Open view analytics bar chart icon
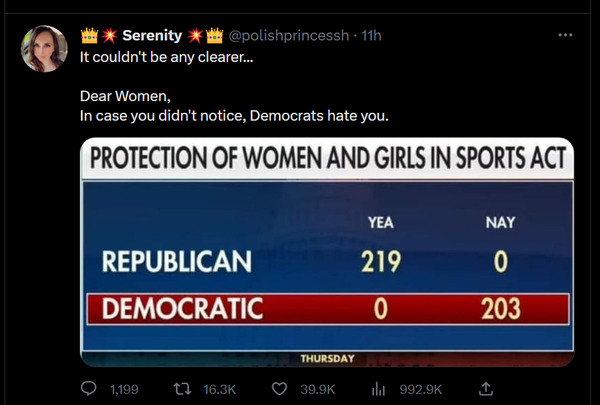600x405 pixels. pyautogui.click(x=379, y=388)
